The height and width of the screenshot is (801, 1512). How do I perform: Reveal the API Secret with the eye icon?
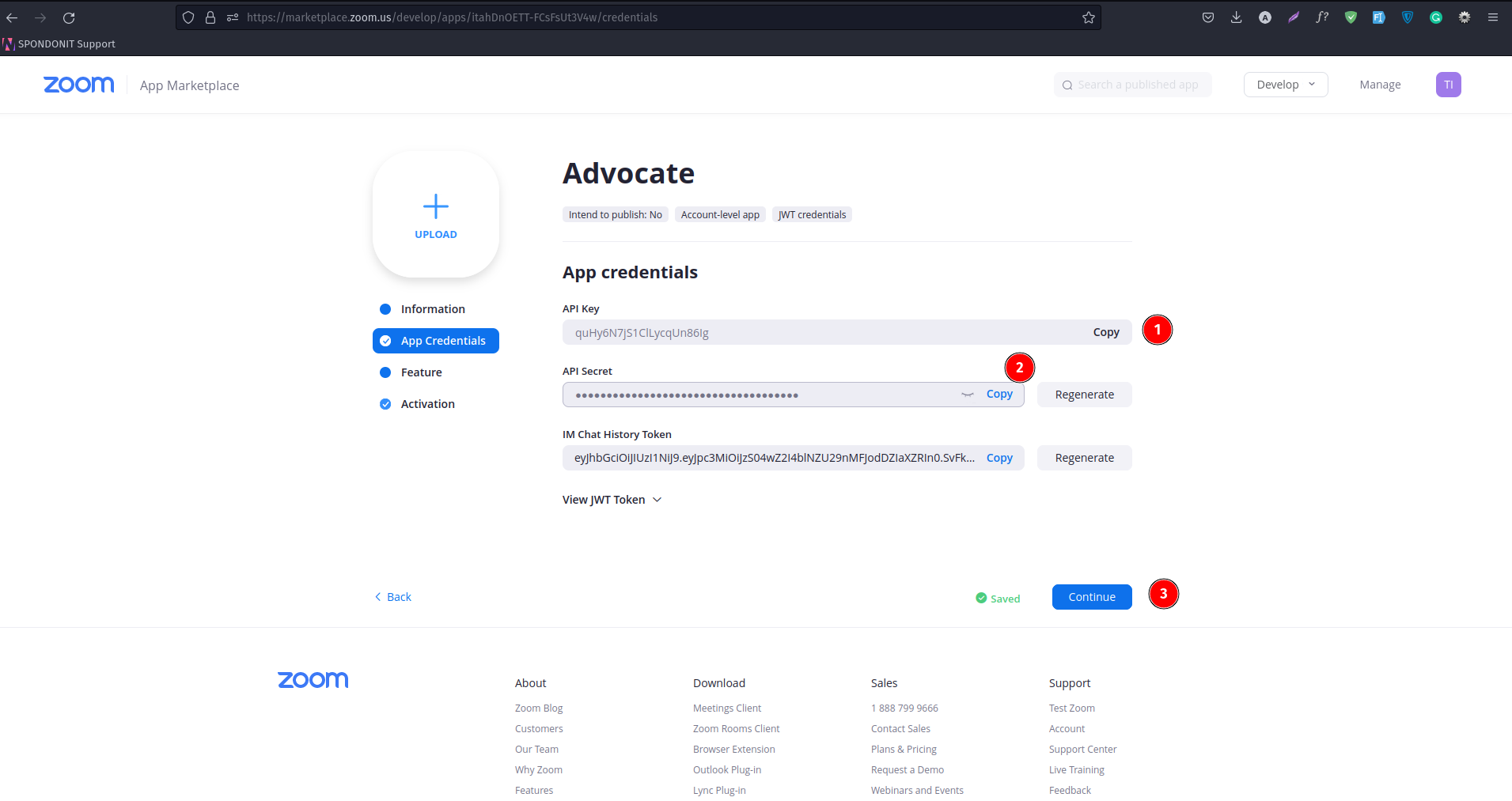click(x=967, y=395)
